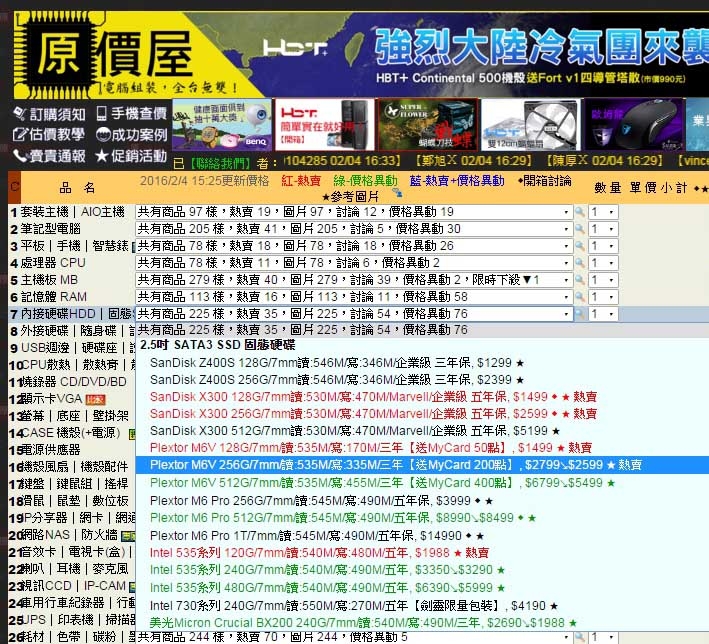Expand the 筆記型電腦 product dropdown

pyautogui.click(x=354, y=229)
